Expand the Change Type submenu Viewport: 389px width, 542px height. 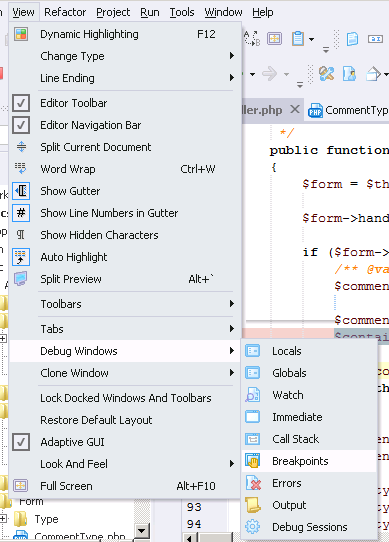[x=125, y=56]
